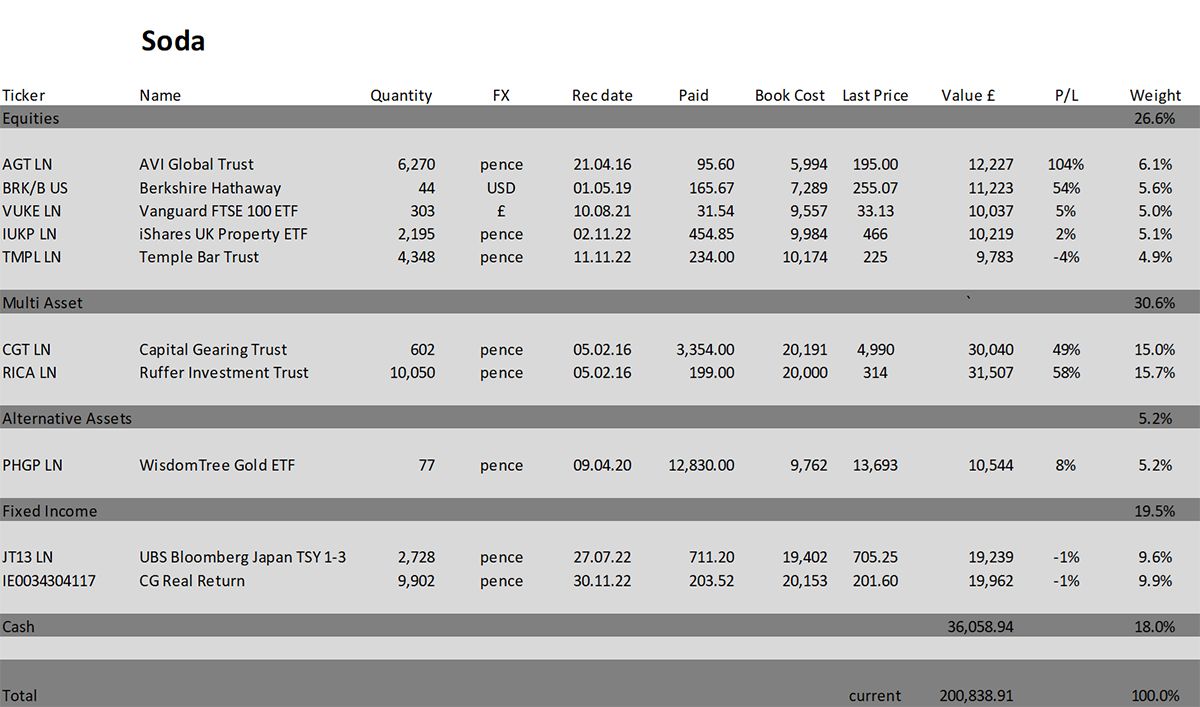The image size is (1200, 707).
Task: Select the Alternative Assets section label
Action: coord(67,418)
